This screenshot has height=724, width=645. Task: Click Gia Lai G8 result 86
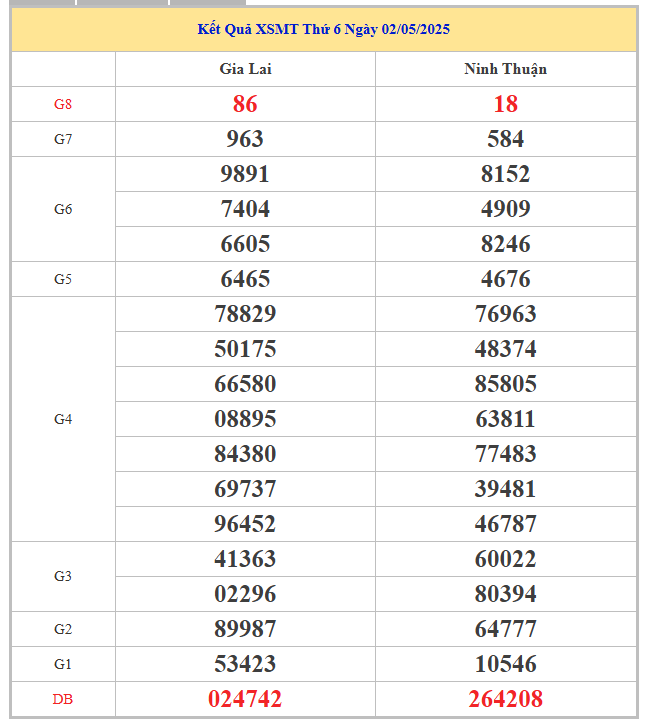point(245,104)
